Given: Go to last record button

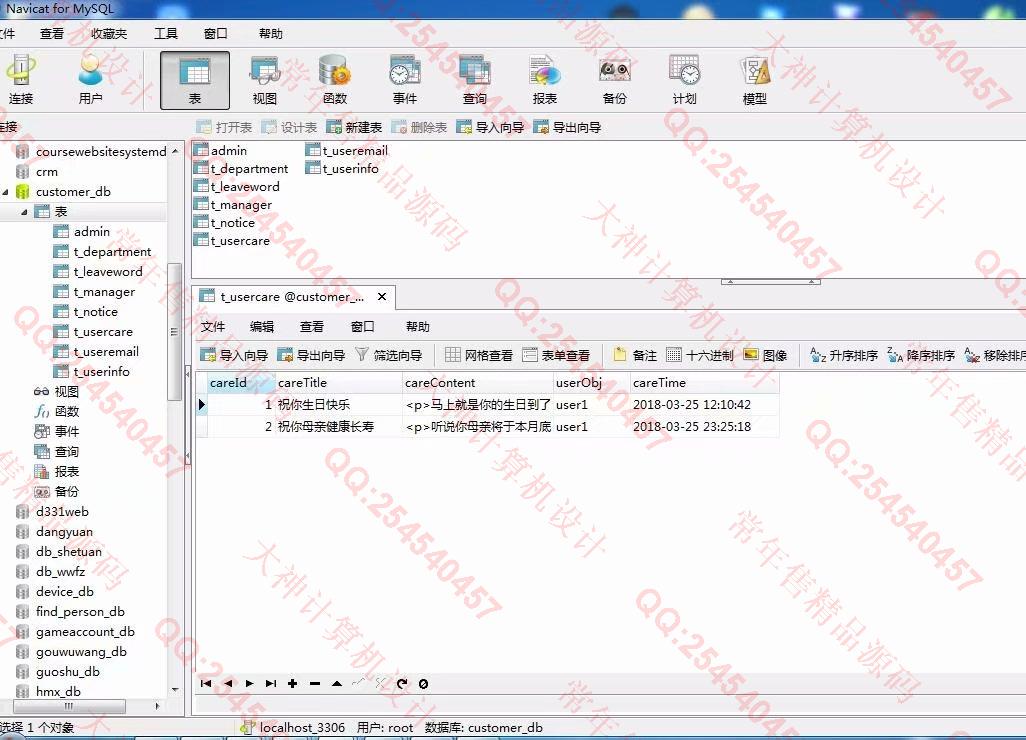Looking at the screenshot, I should tap(271, 683).
